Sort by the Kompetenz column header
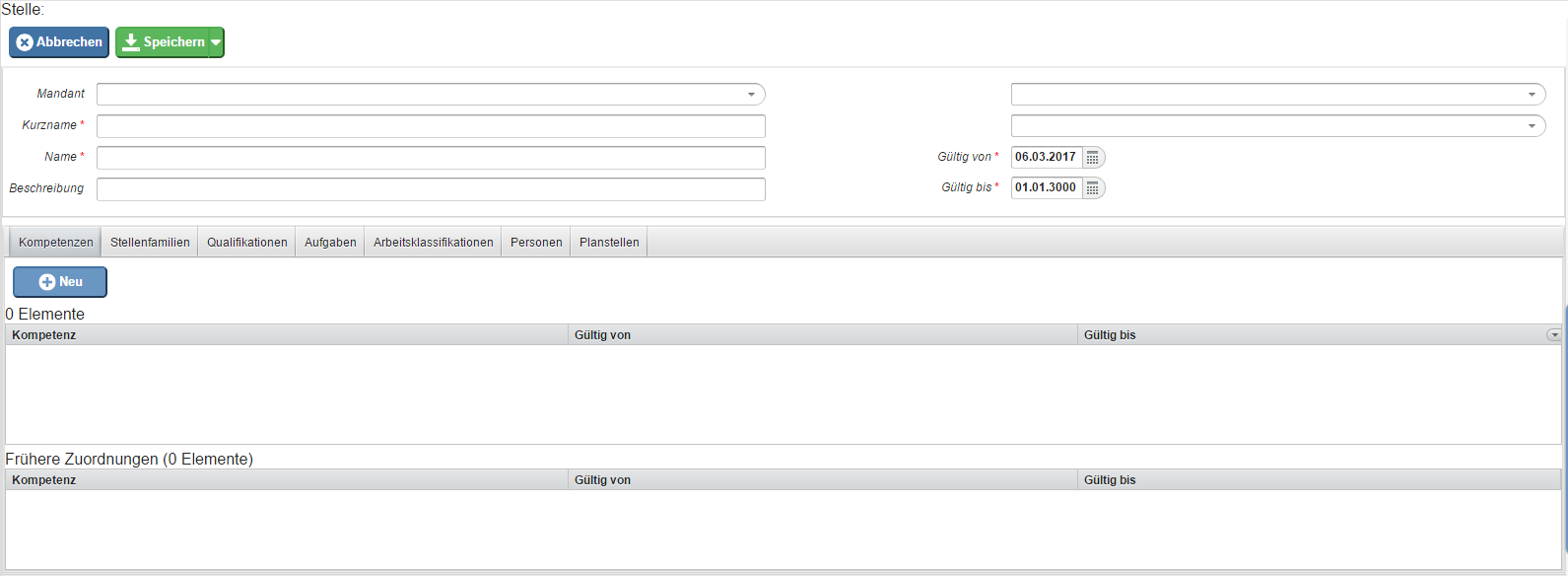The image size is (1568, 576). click(286, 335)
